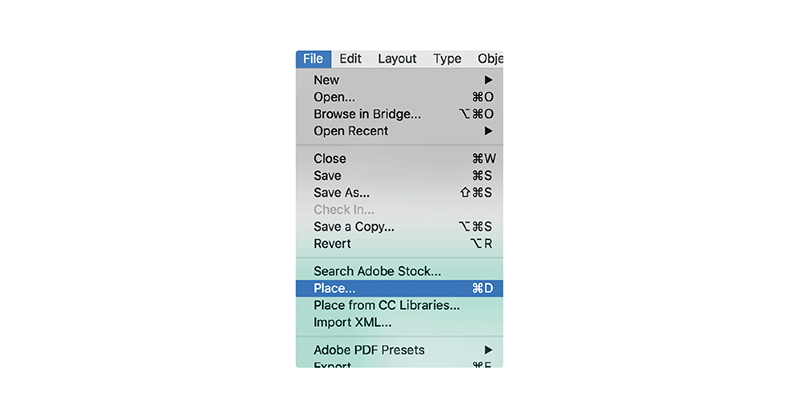Select Search Adobe Stock...
The height and width of the screenshot is (418, 800).
tap(377, 271)
